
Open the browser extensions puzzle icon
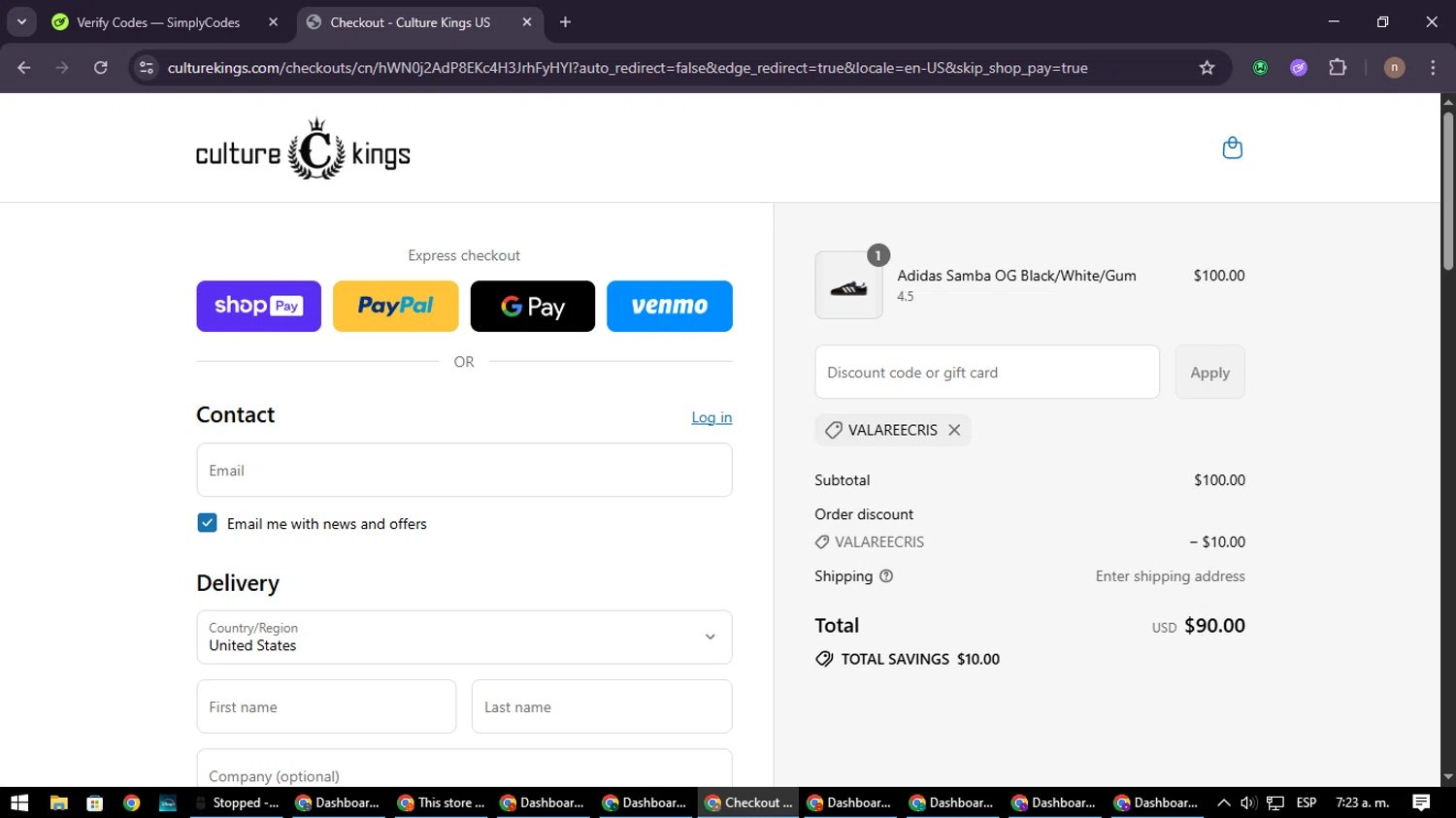click(x=1338, y=68)
